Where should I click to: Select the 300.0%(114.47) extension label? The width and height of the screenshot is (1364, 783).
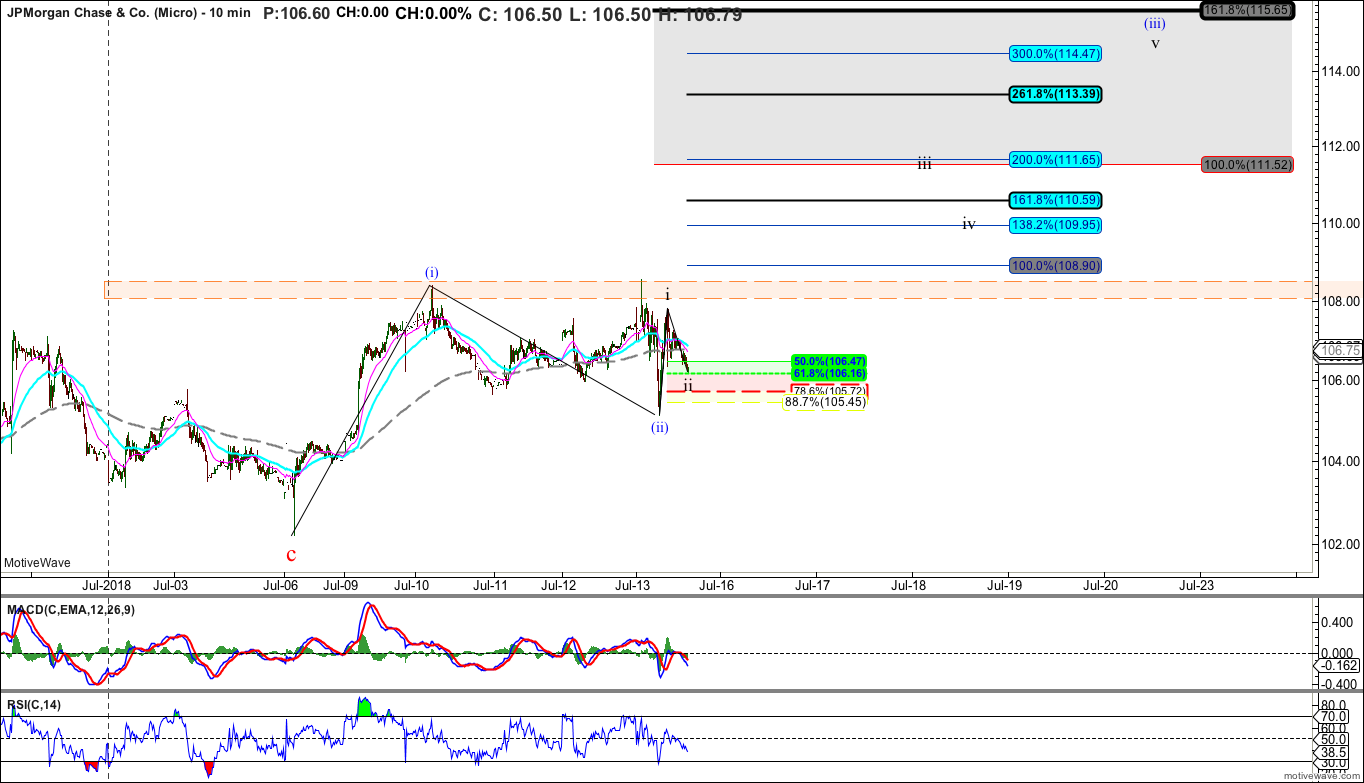tap(1055, 53)
